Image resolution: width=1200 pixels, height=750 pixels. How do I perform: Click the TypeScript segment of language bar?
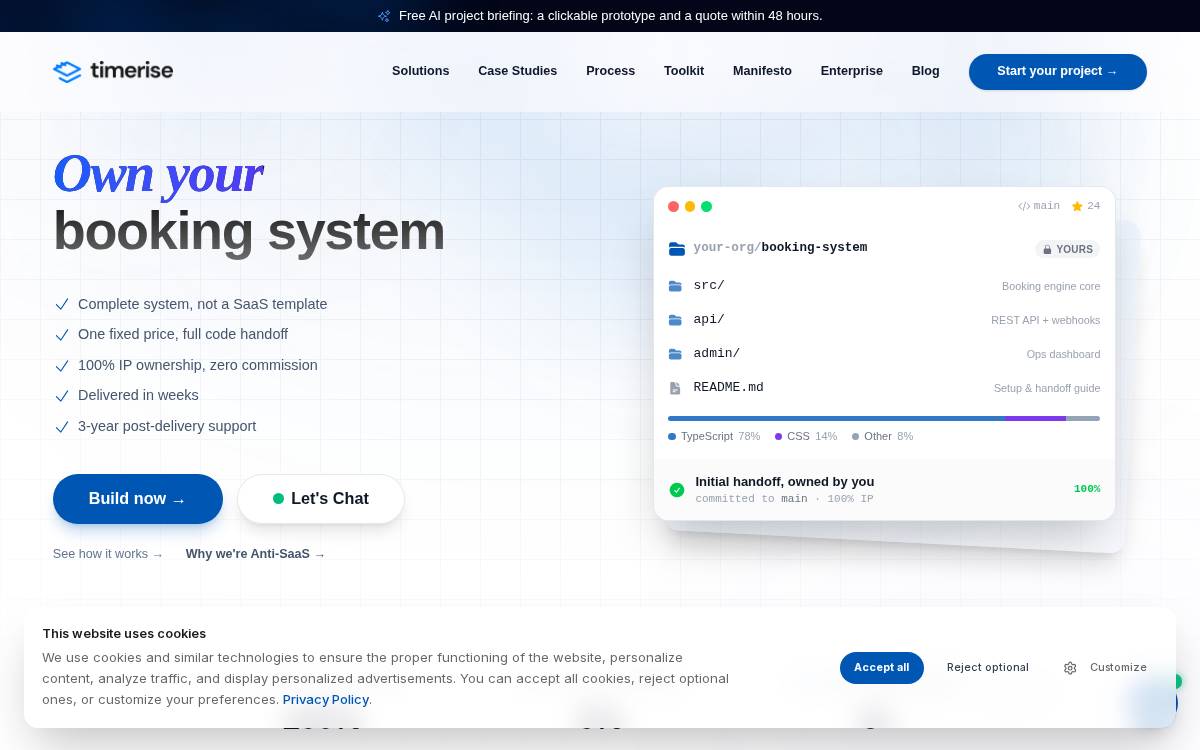tap(836, 418)
